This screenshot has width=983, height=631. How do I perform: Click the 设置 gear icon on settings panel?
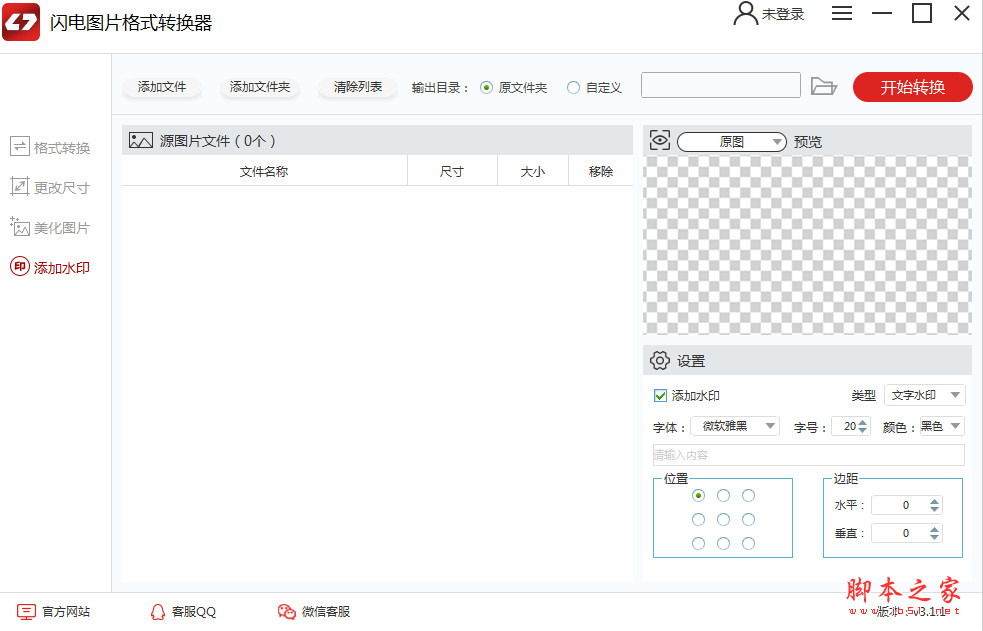[658, 360]
